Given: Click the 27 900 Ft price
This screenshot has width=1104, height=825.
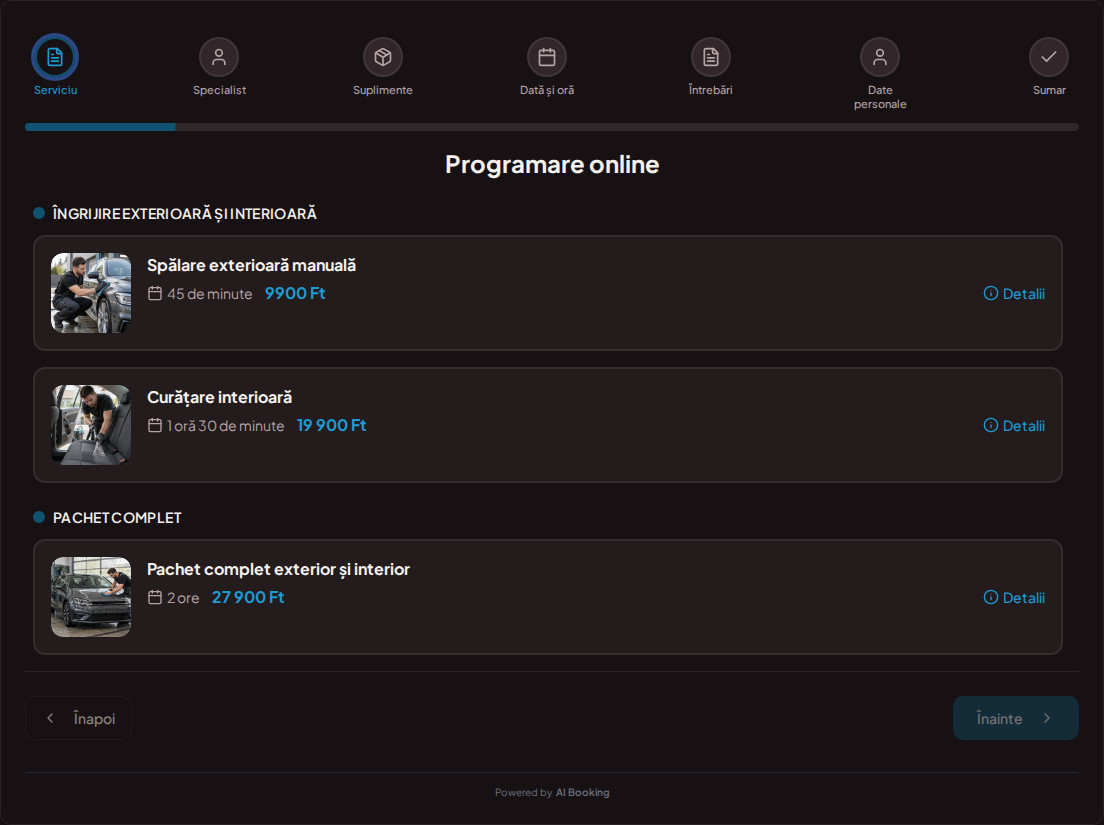Looking at the screenshot, I should click(249, 598).
